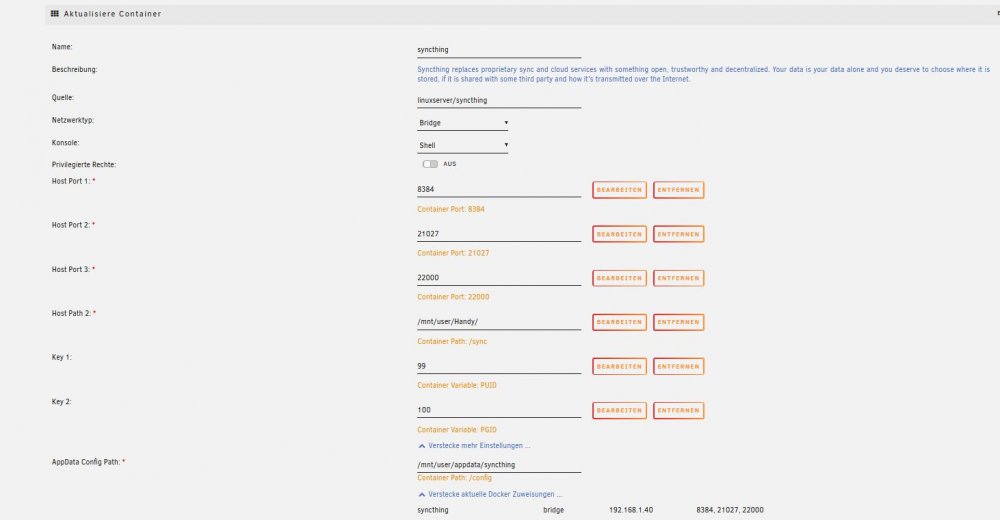Open the Konsole Shell dropdown
Viewport: 1000px width, 520px height.
[x=462, y=145]
